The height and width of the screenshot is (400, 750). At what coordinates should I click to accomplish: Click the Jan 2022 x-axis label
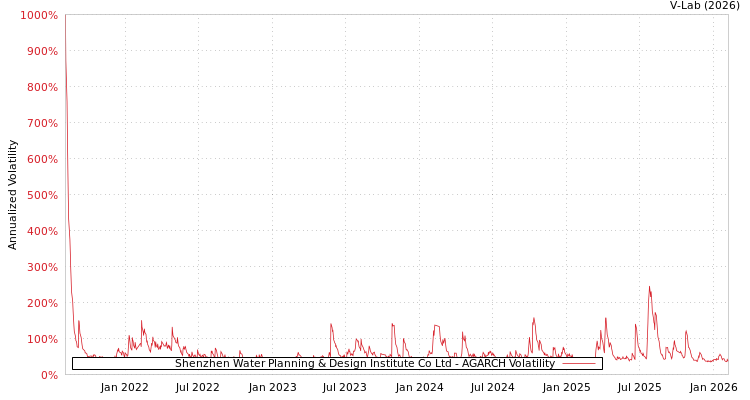pos(124,387)
